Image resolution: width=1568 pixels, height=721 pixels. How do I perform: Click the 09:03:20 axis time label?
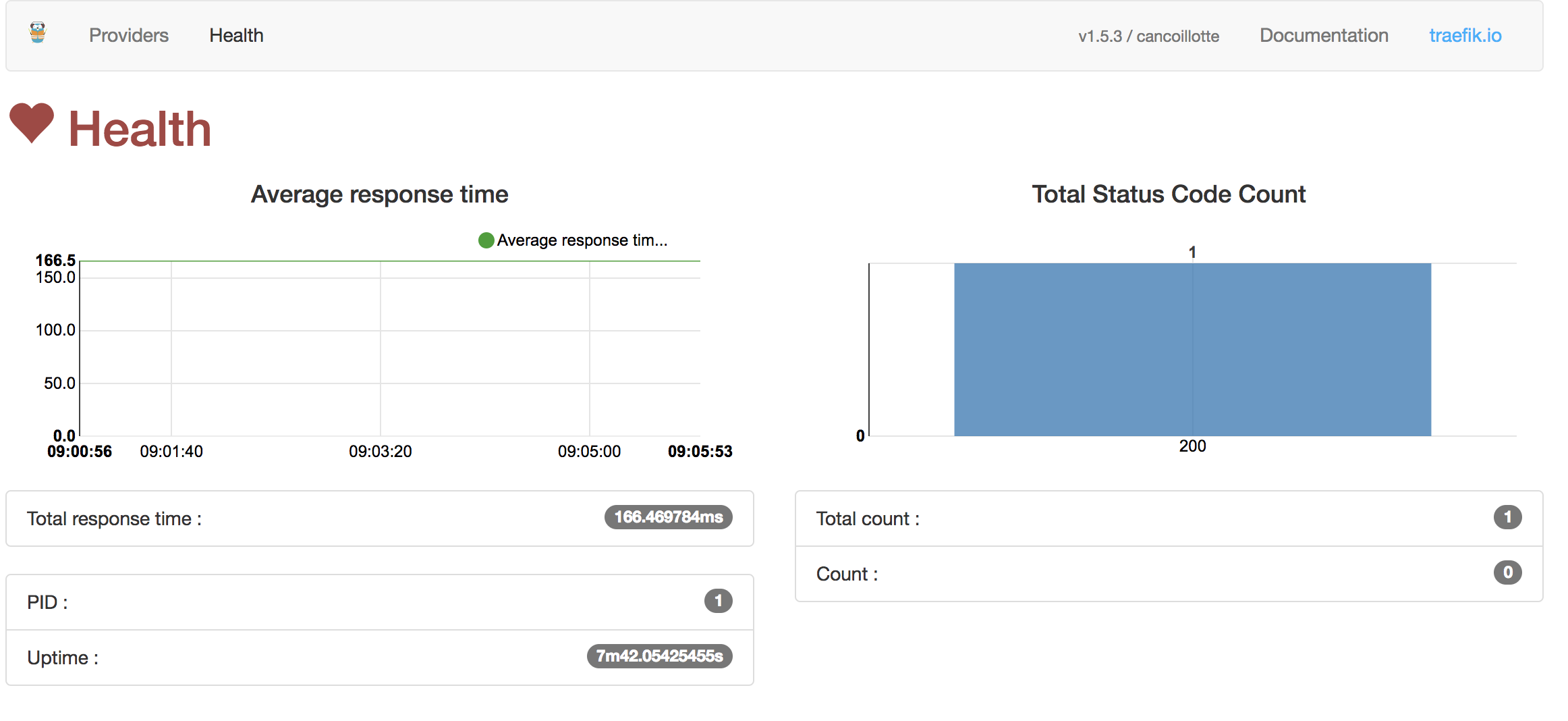tap(380, 452)
